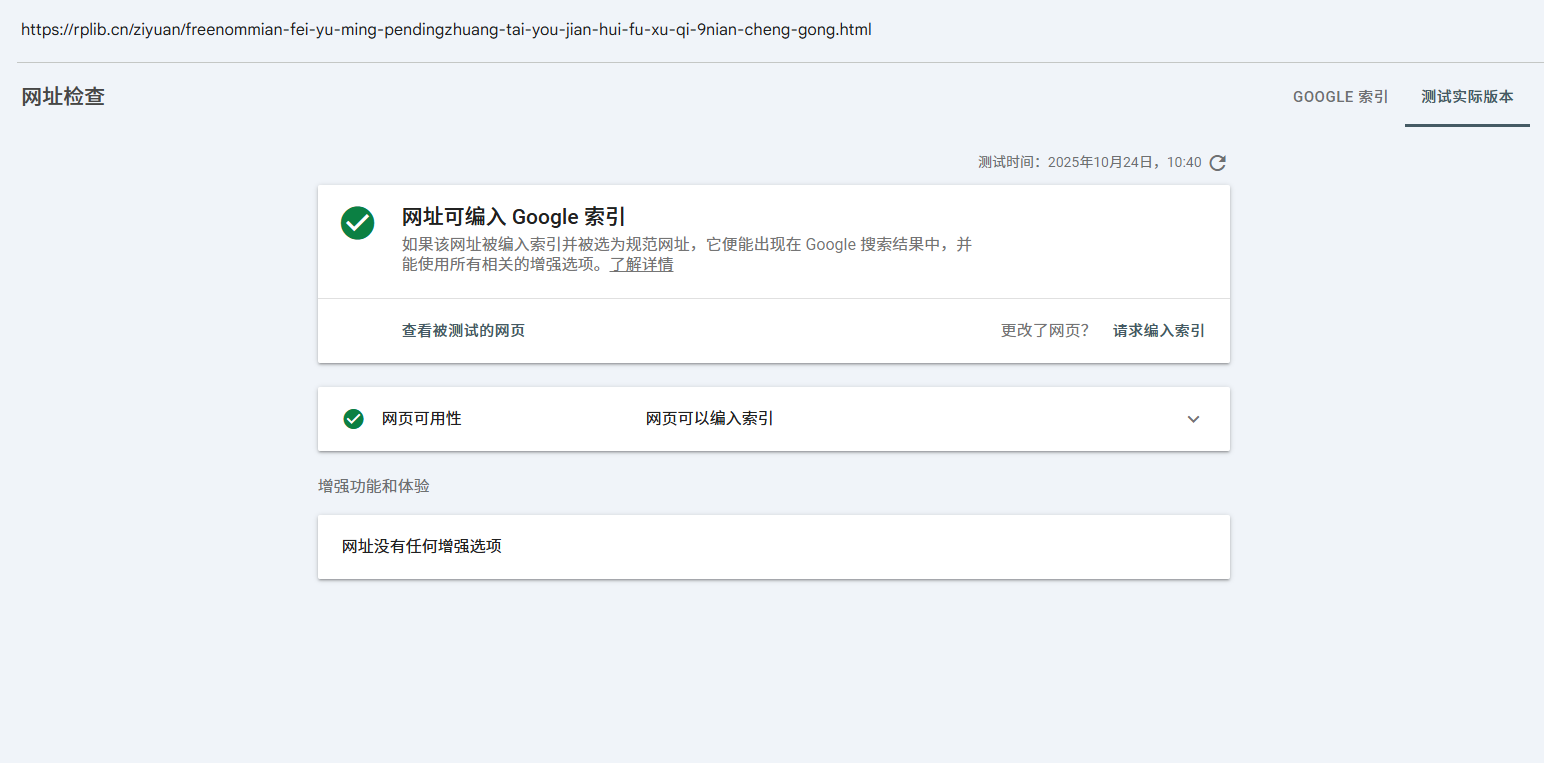Click the 网址没有任何增强选项 card

(773, 547)
